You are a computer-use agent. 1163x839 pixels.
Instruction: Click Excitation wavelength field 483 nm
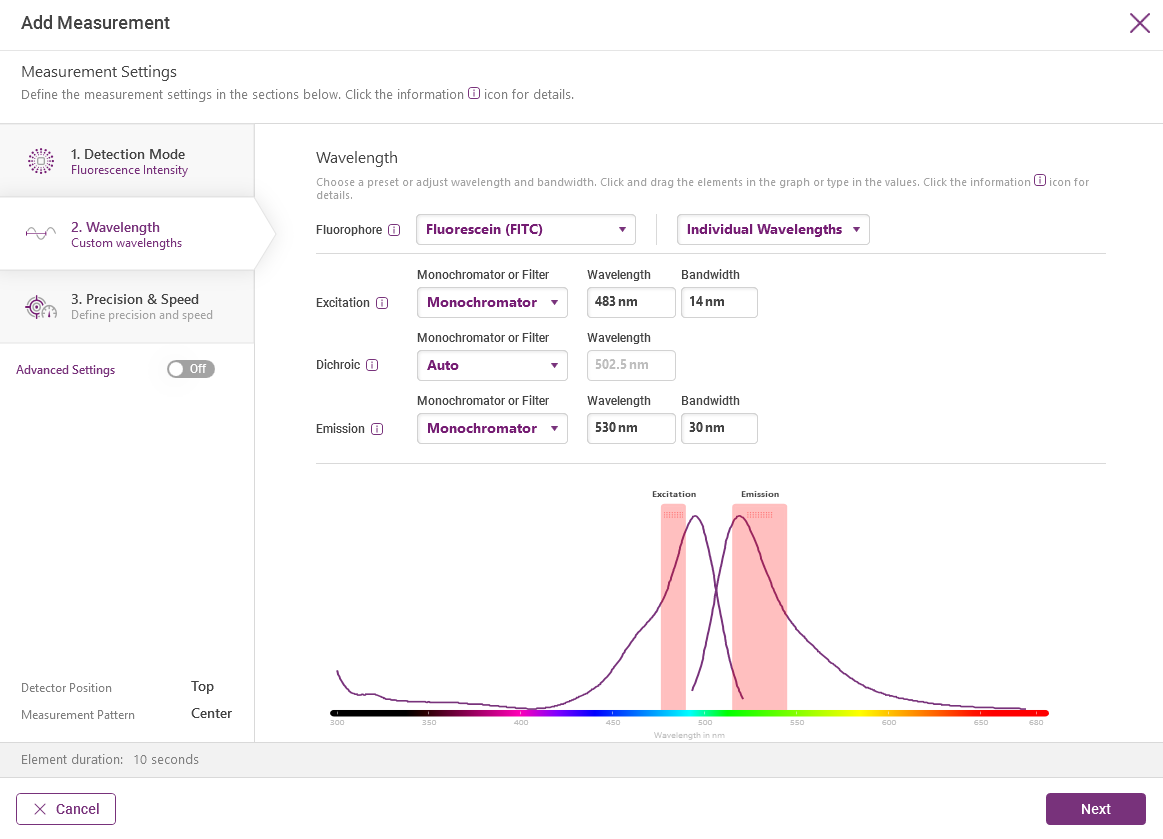coord(631,302)
